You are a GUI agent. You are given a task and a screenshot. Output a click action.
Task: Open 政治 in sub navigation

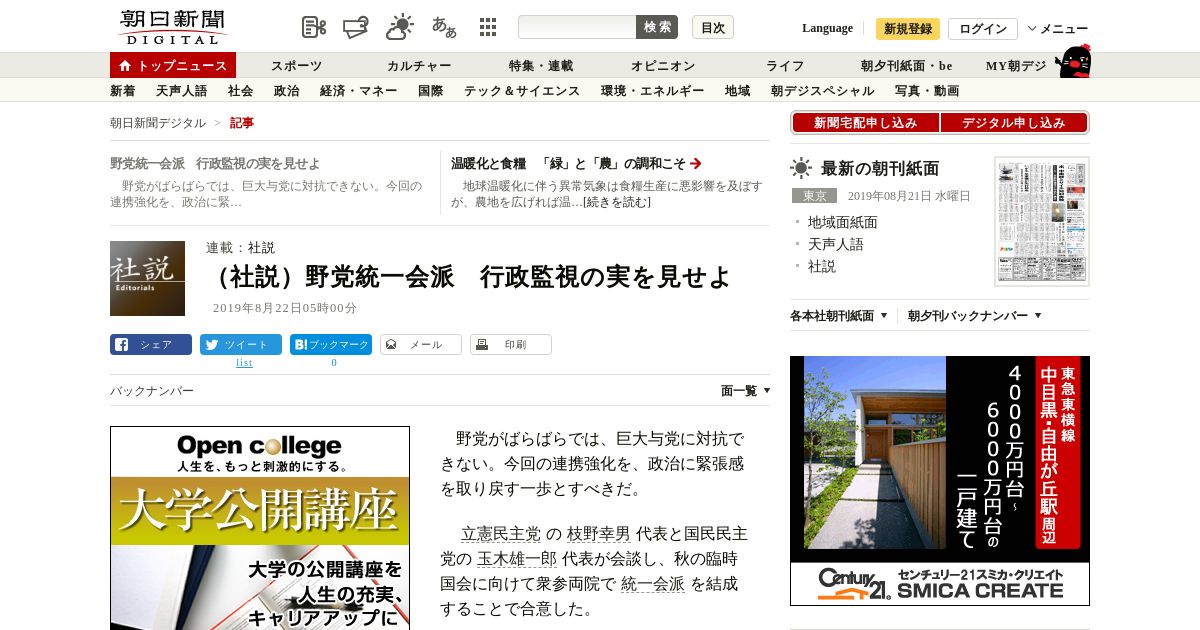pyautogui.click(x=287, y=91)
